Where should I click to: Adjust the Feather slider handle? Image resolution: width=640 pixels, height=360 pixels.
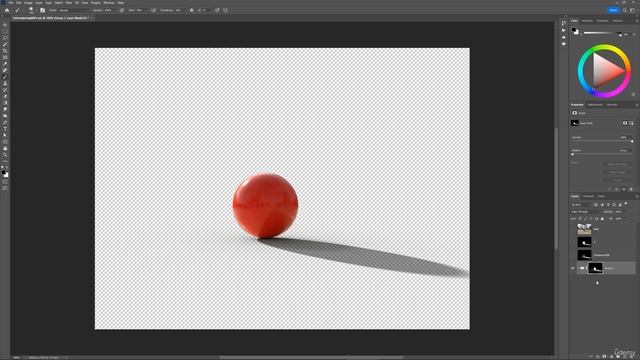coord(573,154)
